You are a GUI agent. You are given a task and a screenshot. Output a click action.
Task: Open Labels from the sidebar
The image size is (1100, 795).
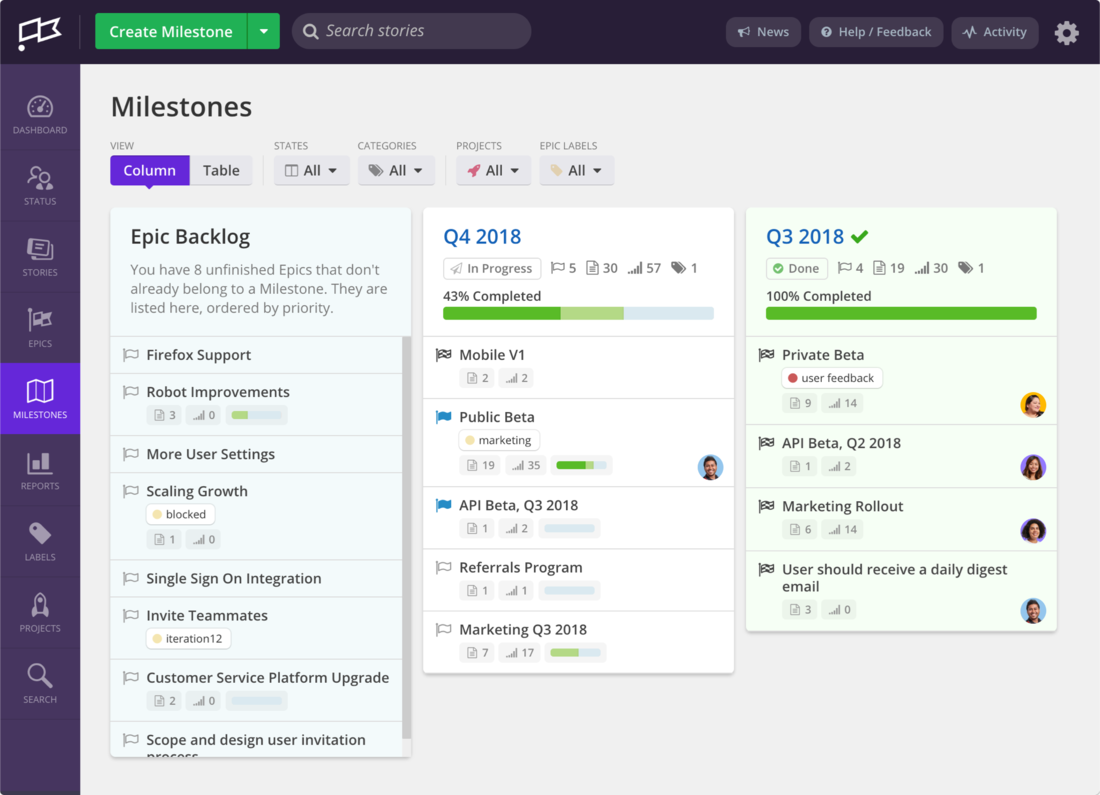click(40, 541)
